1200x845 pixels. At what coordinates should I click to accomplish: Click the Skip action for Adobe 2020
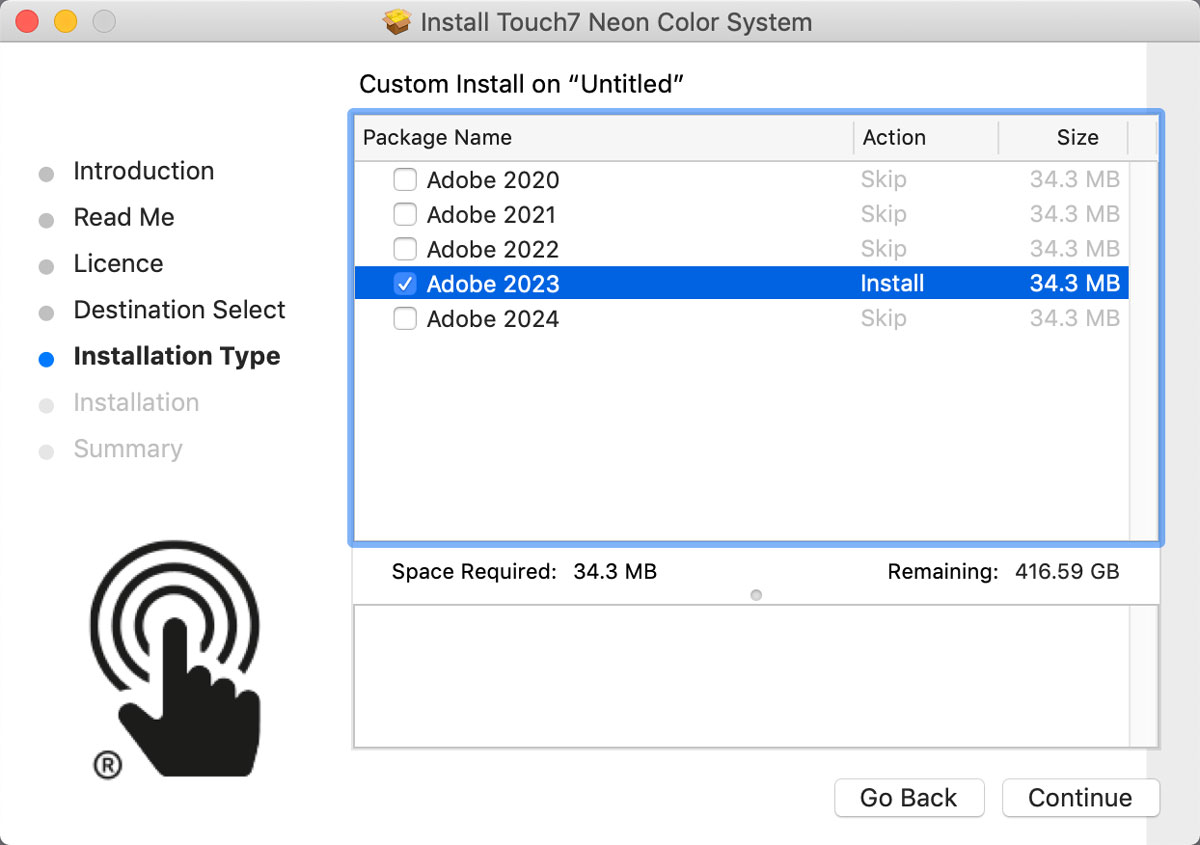tap(884, 180)
